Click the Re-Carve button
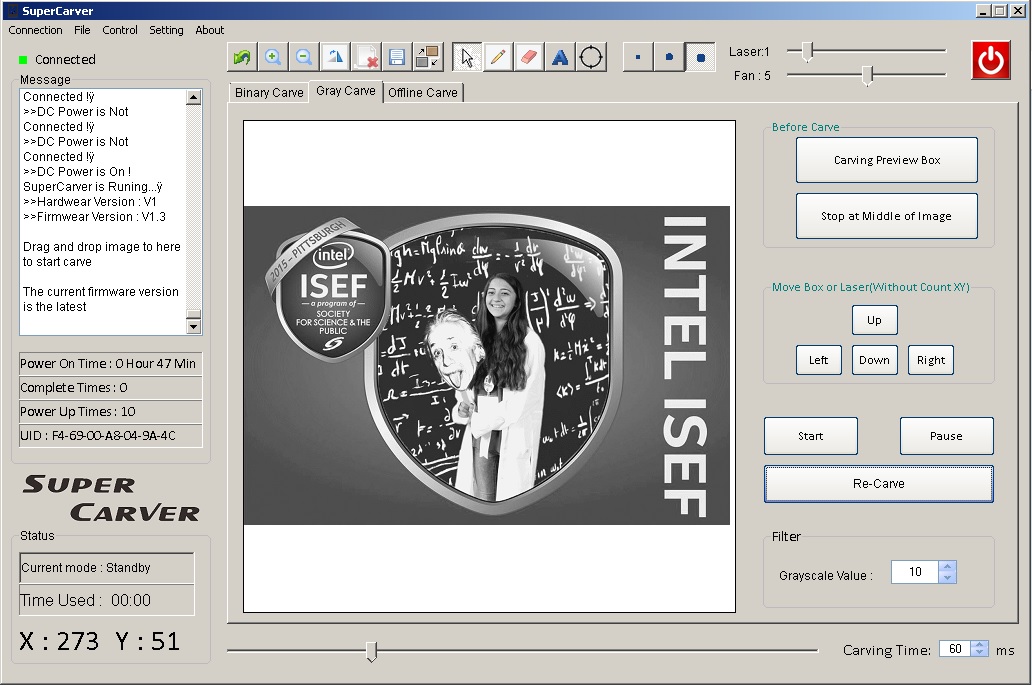 (879, 484)
